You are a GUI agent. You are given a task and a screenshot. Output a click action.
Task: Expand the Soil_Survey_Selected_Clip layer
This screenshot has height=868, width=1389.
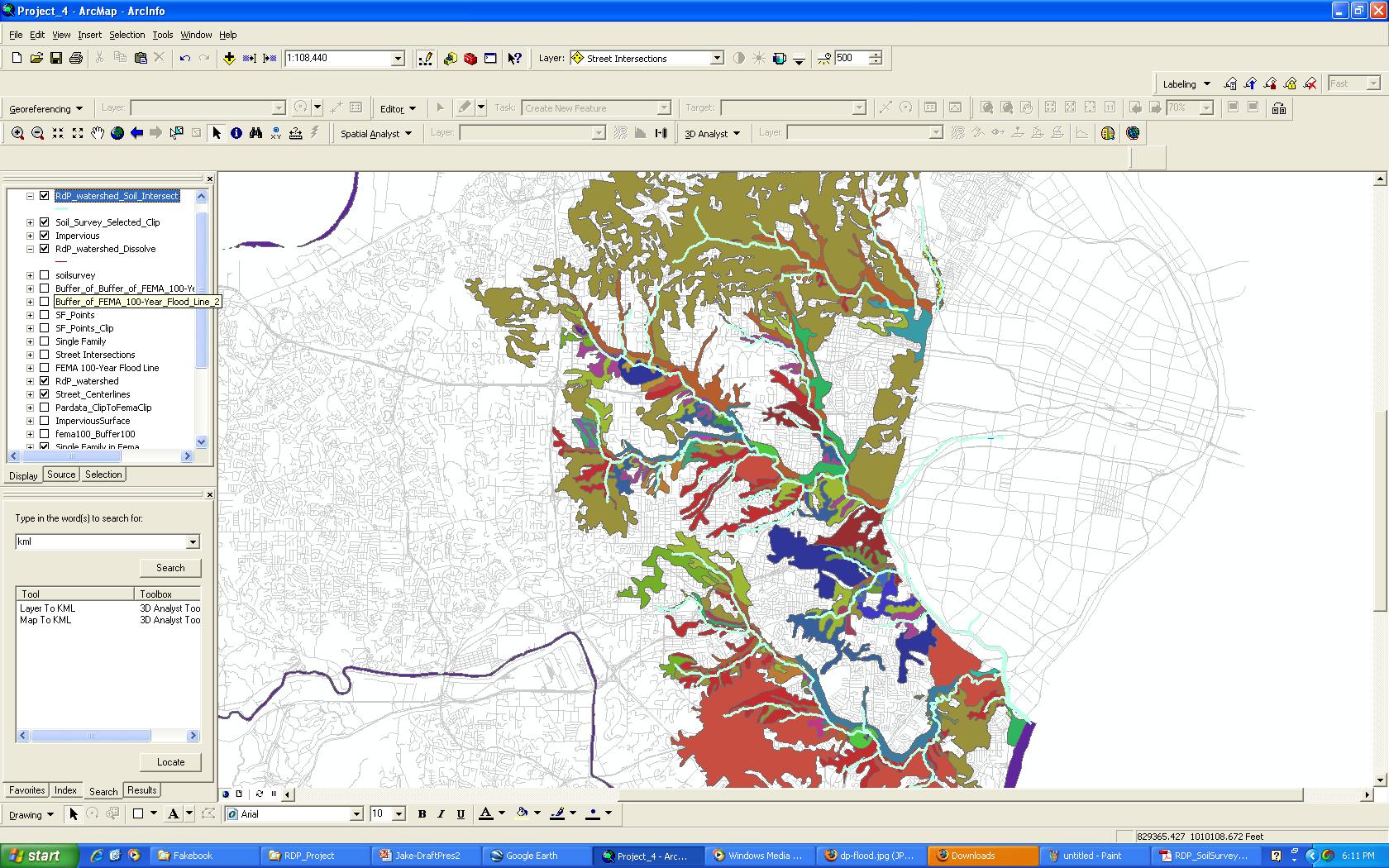[x=31, y=222]
